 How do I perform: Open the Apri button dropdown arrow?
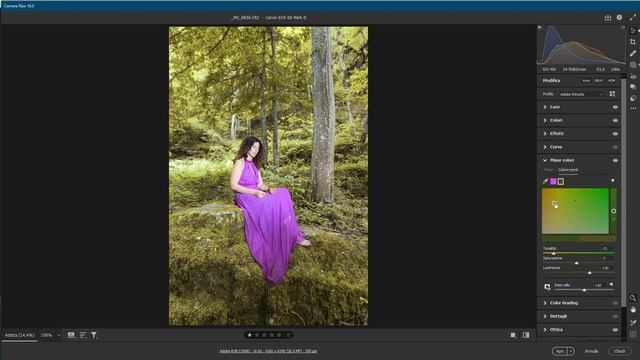[x=571, y=351]
